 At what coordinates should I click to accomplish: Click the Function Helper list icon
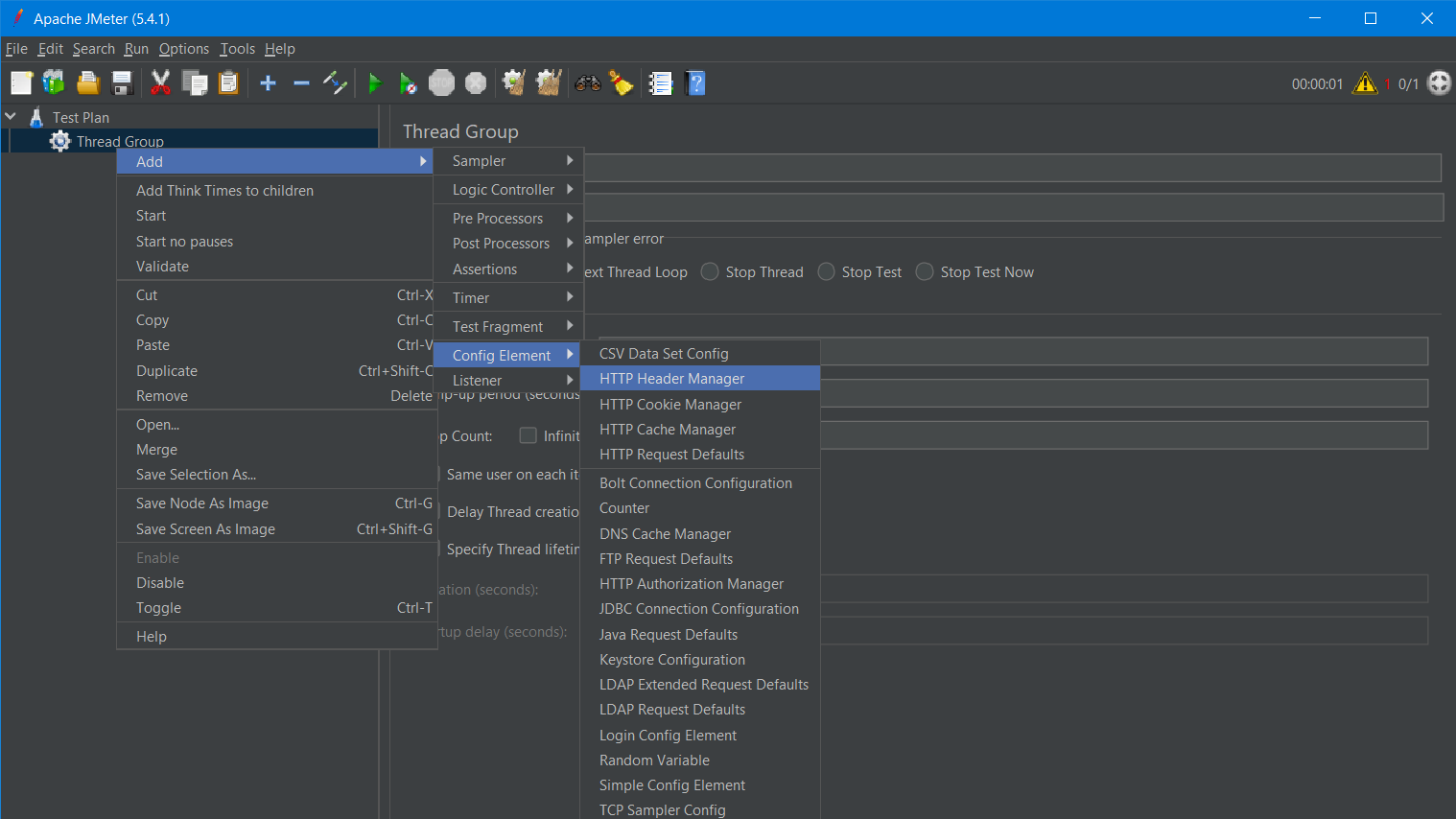(x=661, y=83)
